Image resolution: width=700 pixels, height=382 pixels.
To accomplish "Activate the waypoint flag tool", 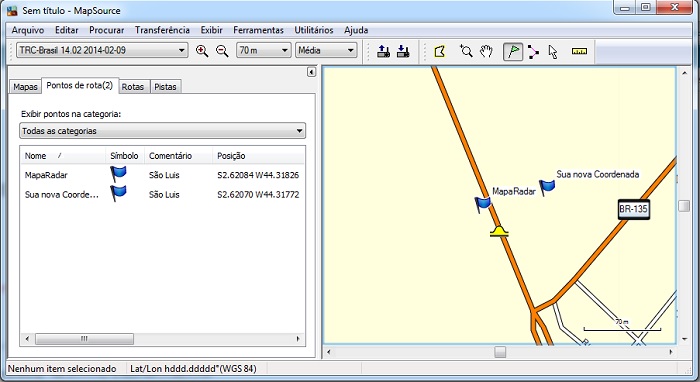I will [513, 51].
